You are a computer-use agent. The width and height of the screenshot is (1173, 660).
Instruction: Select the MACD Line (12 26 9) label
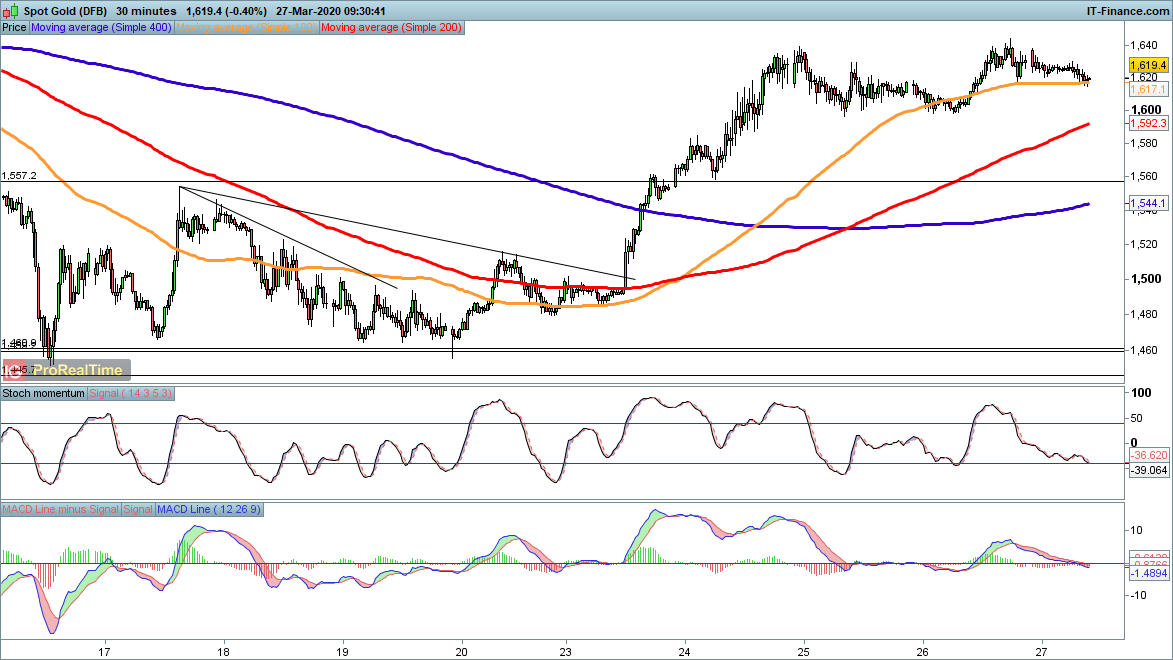(209, 509)
